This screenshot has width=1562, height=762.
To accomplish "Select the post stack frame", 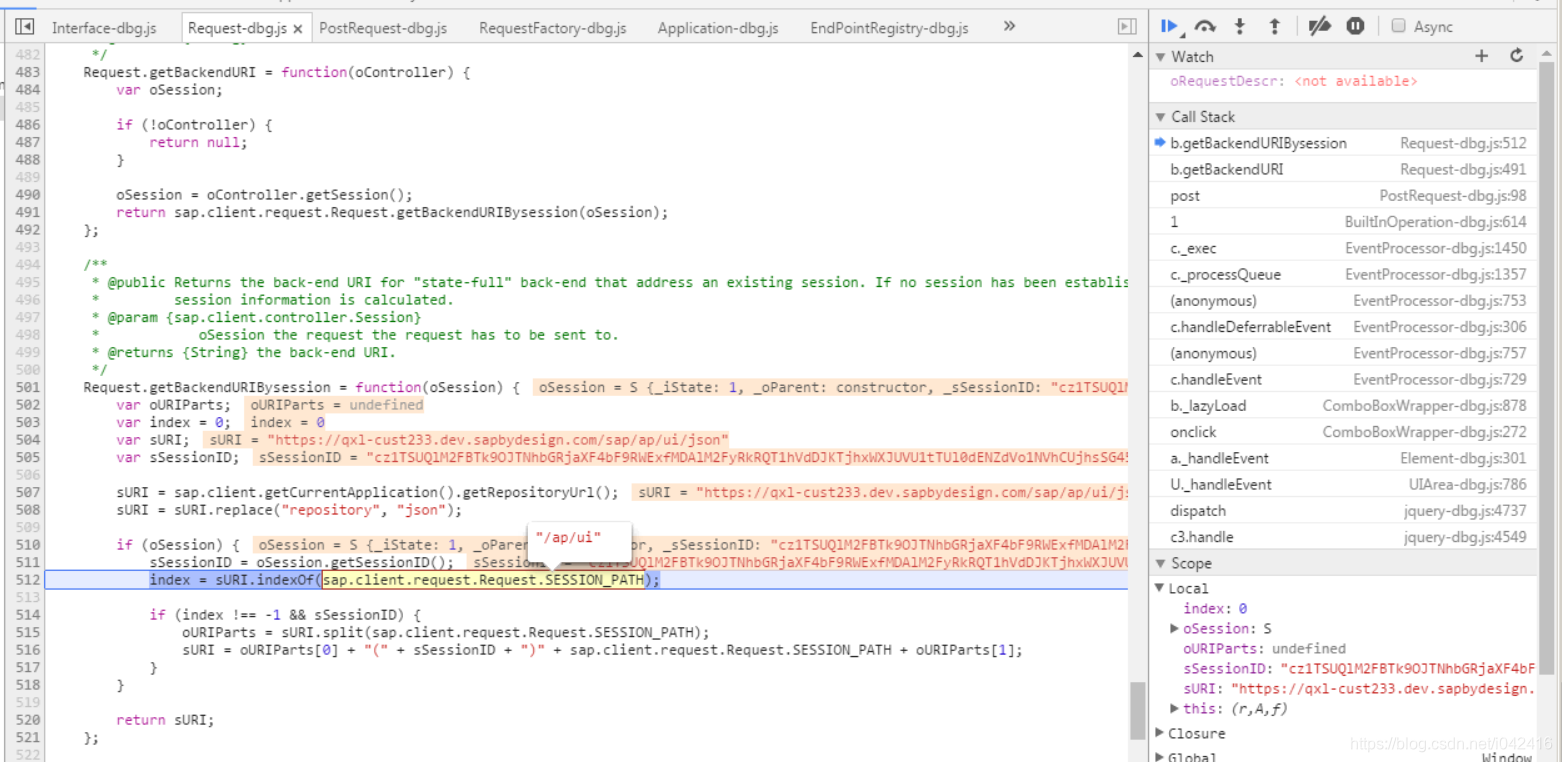I will pos(1343,196).
